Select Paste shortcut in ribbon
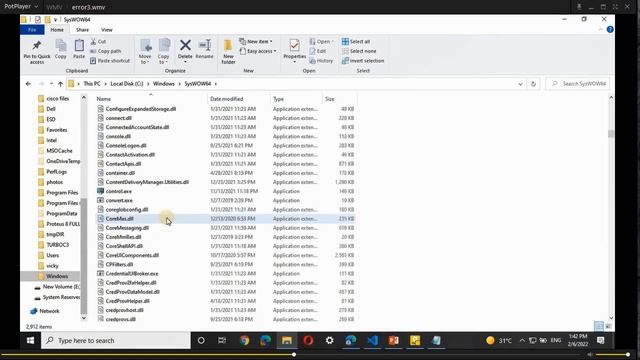The width and height of the screenshot is (640, 360). 109,61
